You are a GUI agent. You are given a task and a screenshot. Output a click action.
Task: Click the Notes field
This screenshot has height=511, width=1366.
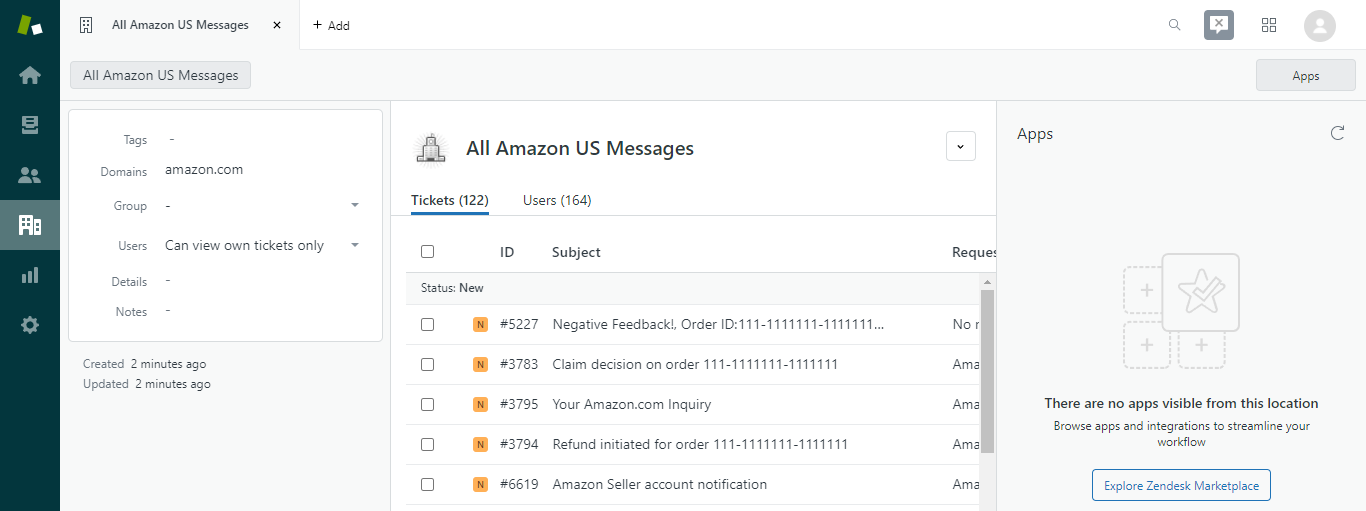coord(262,311)
